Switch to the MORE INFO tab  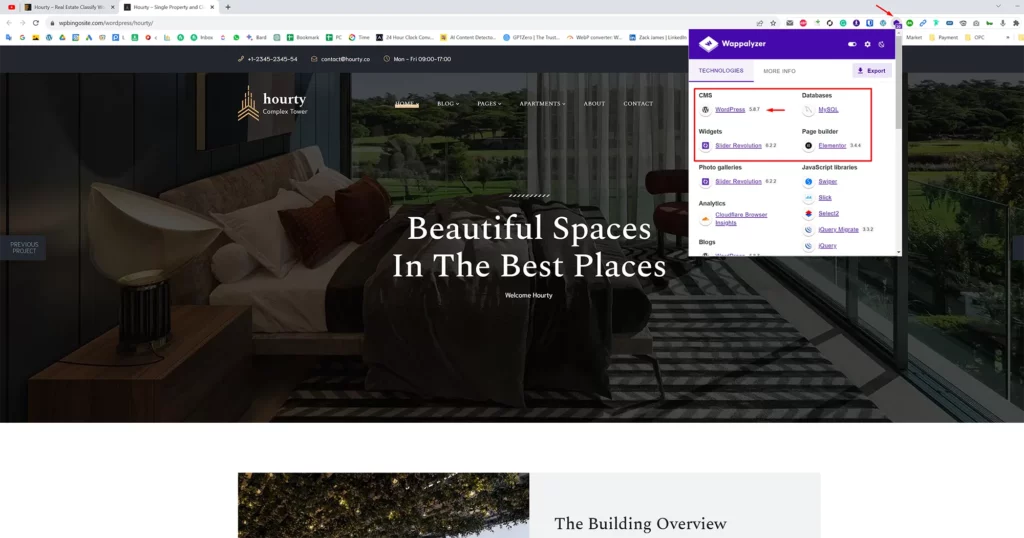click(779, 71)
